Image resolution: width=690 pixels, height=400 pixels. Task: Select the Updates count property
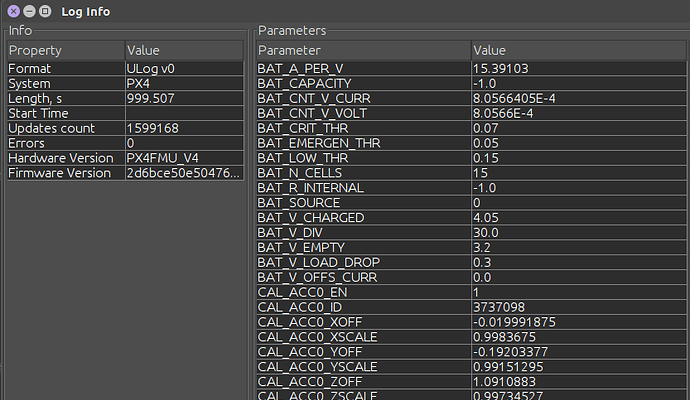click(66, 128)
